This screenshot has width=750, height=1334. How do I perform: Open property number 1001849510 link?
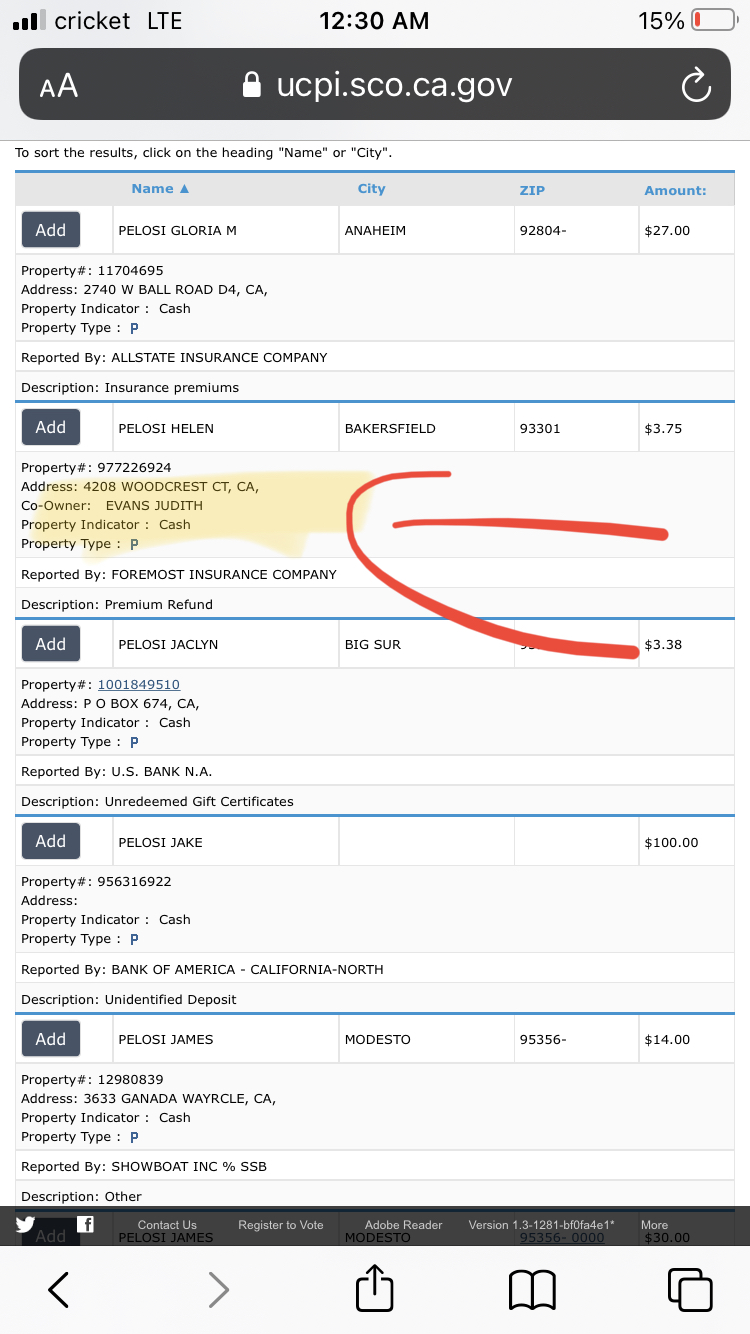(138, 685)
